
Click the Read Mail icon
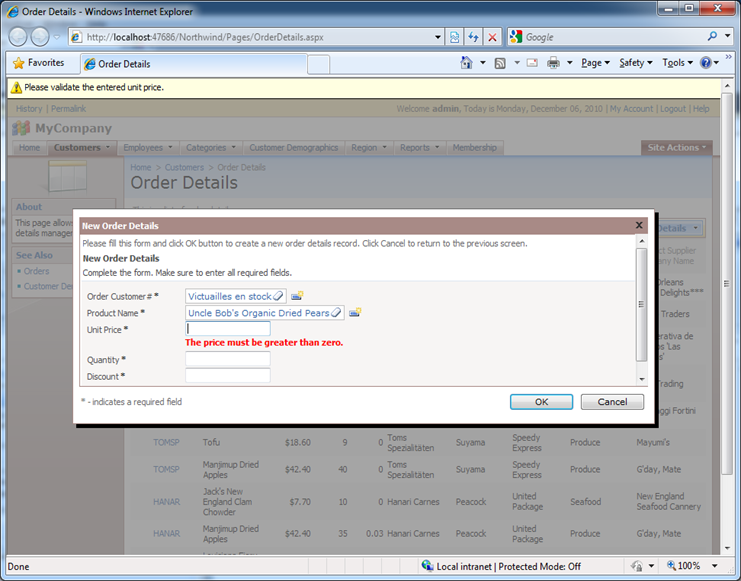532,63
